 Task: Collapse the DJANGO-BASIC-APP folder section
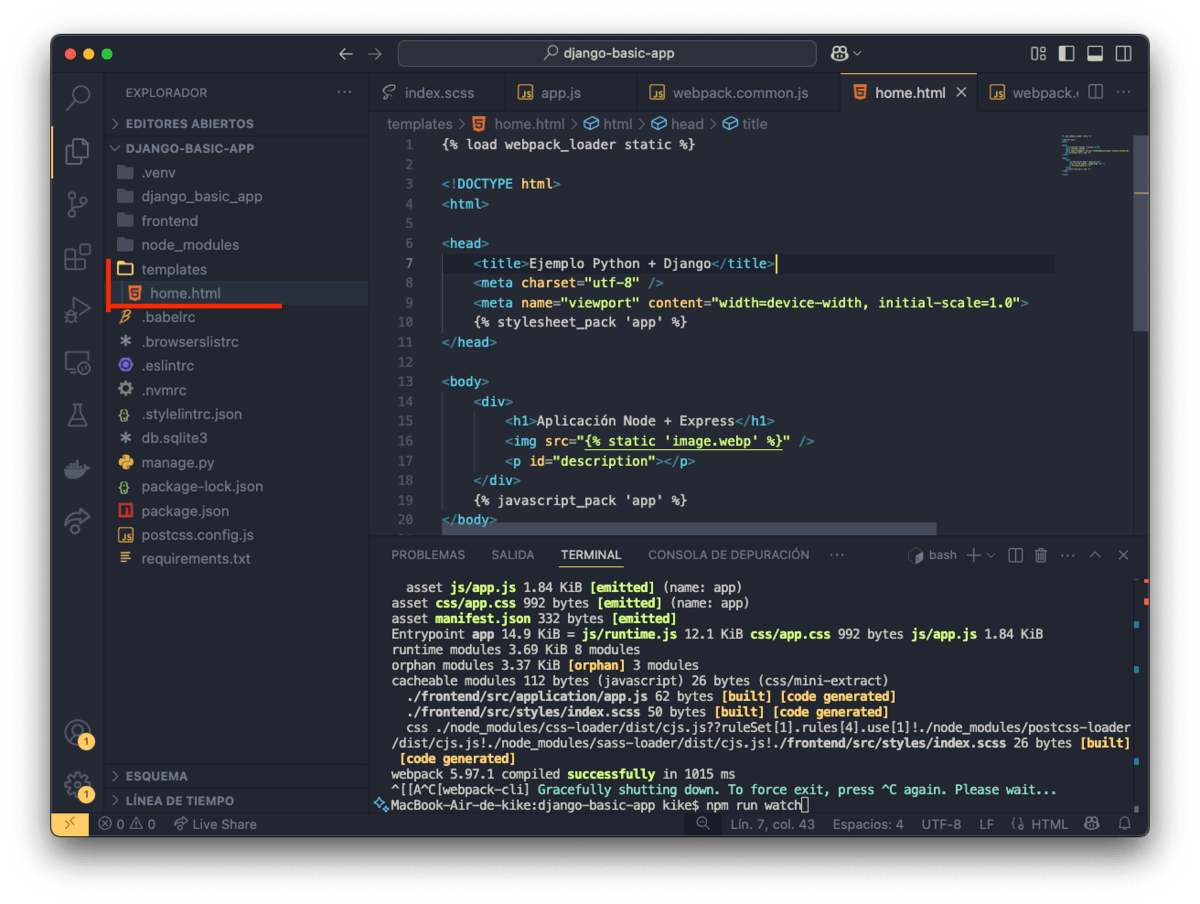[x=236, y=148]
